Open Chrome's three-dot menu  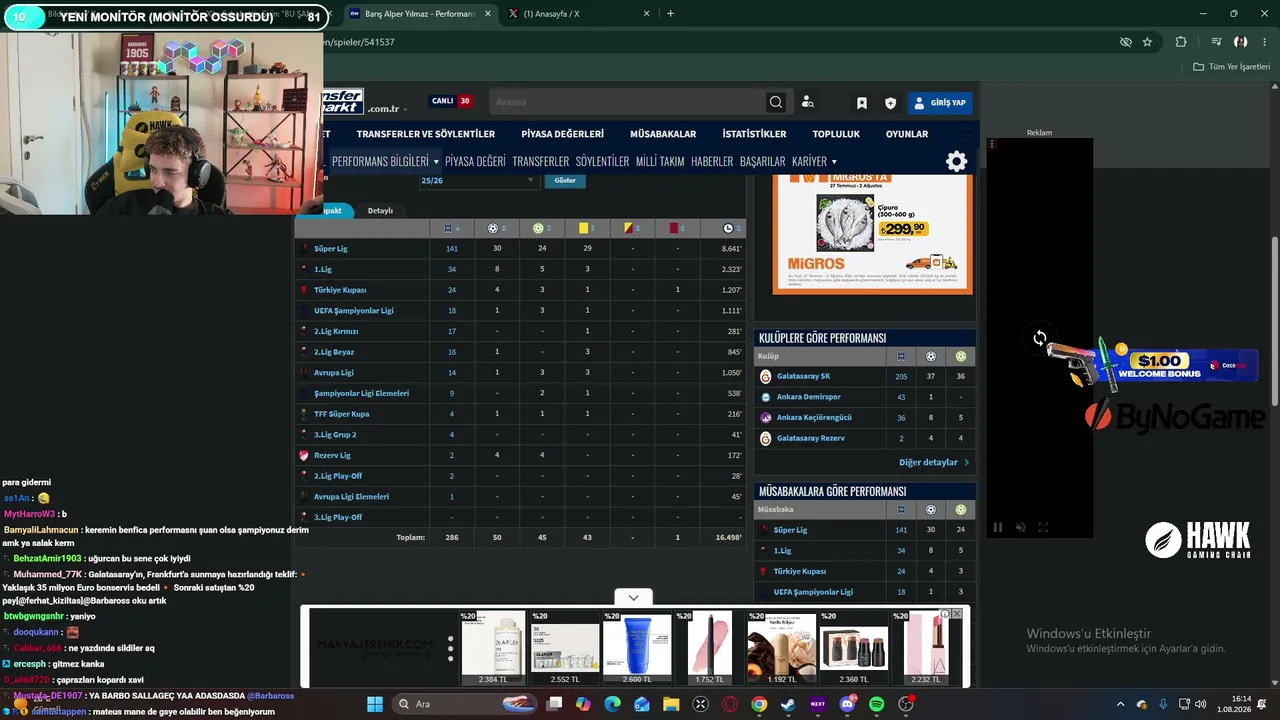point(1265,42)
